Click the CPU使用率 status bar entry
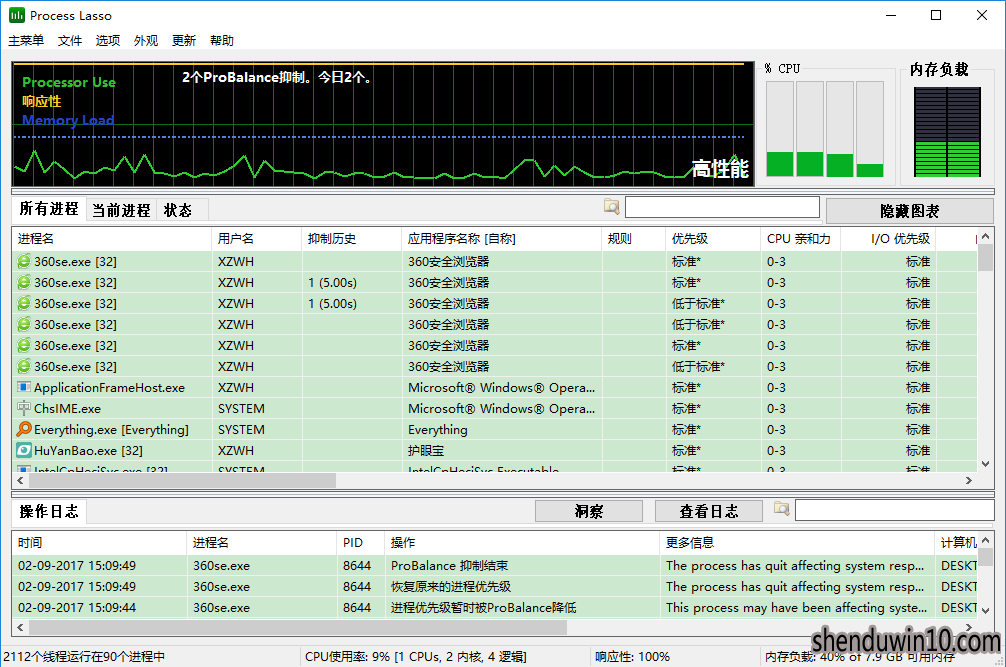Screen dimensions: 1006x667 [x=416, y=657]
